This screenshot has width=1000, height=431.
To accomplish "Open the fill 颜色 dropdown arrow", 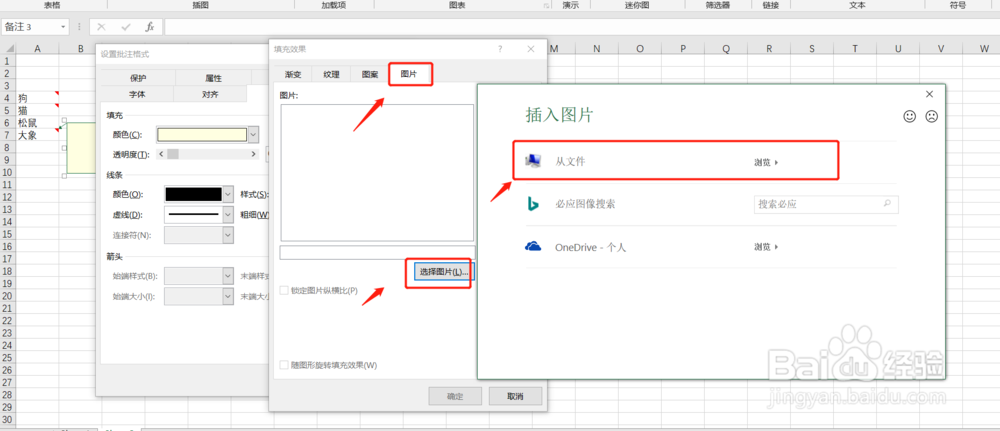I will pyautogui.click(x=253, y=135).
